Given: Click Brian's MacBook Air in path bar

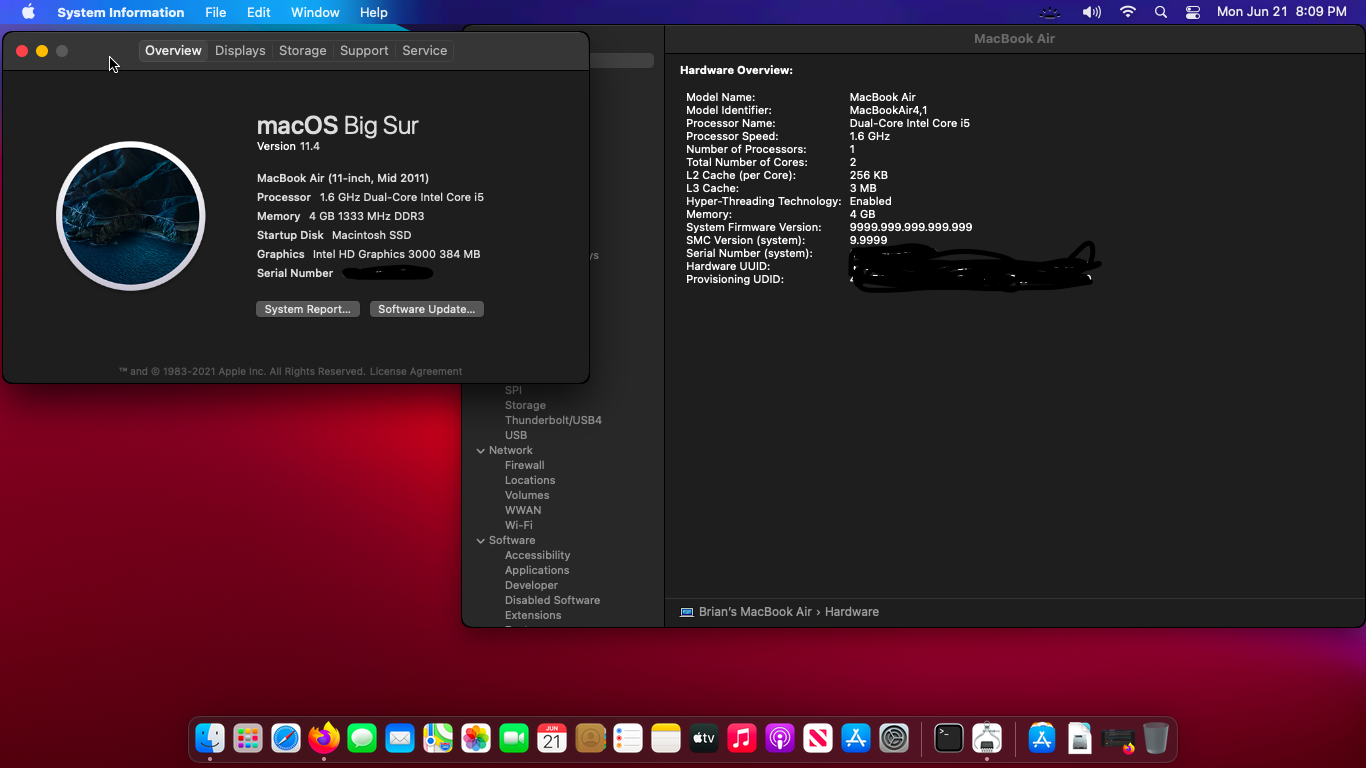Looking at the screenshot, I should tap(755, 612).
